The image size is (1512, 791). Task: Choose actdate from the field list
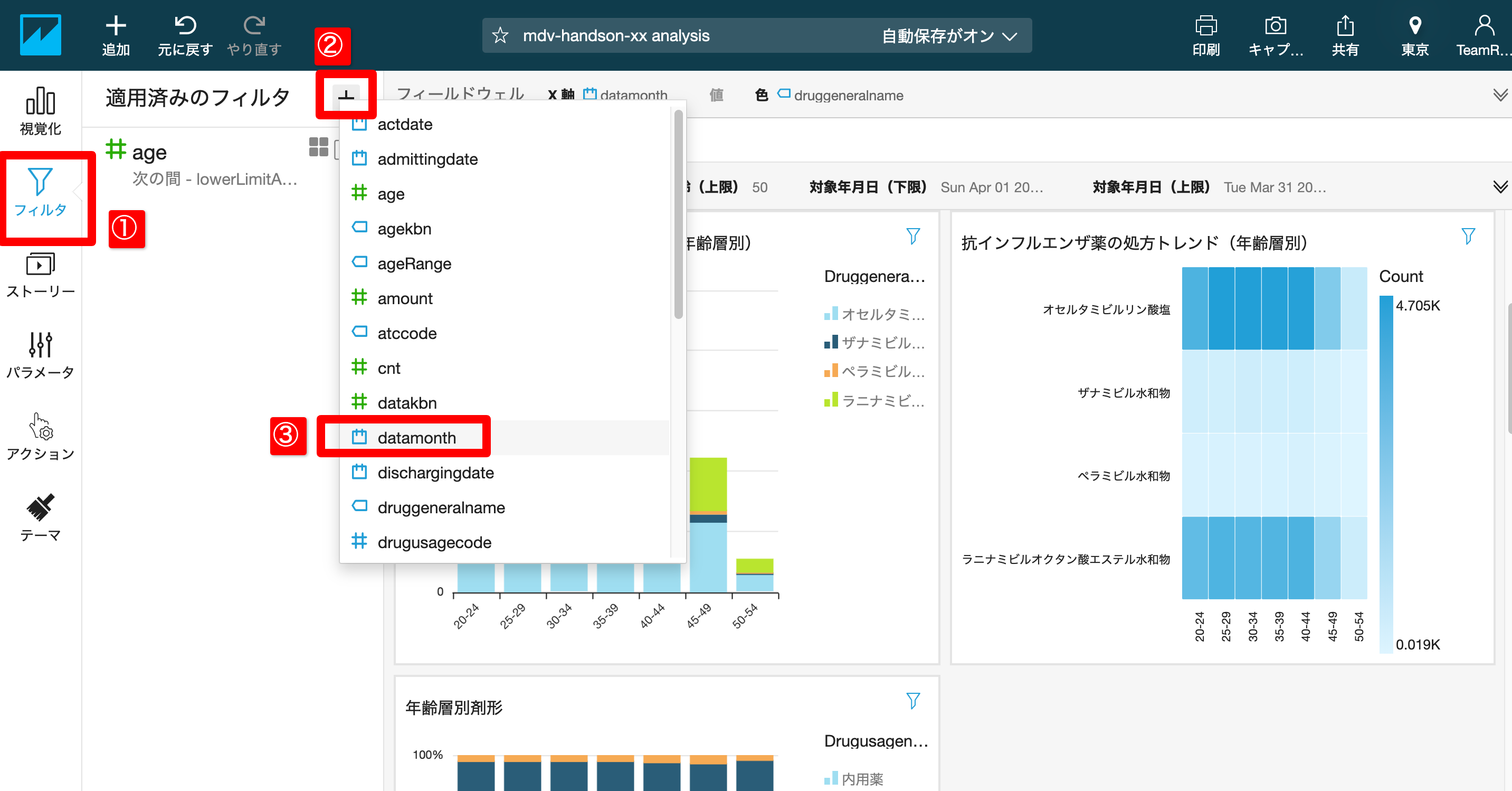coord(505,125)
